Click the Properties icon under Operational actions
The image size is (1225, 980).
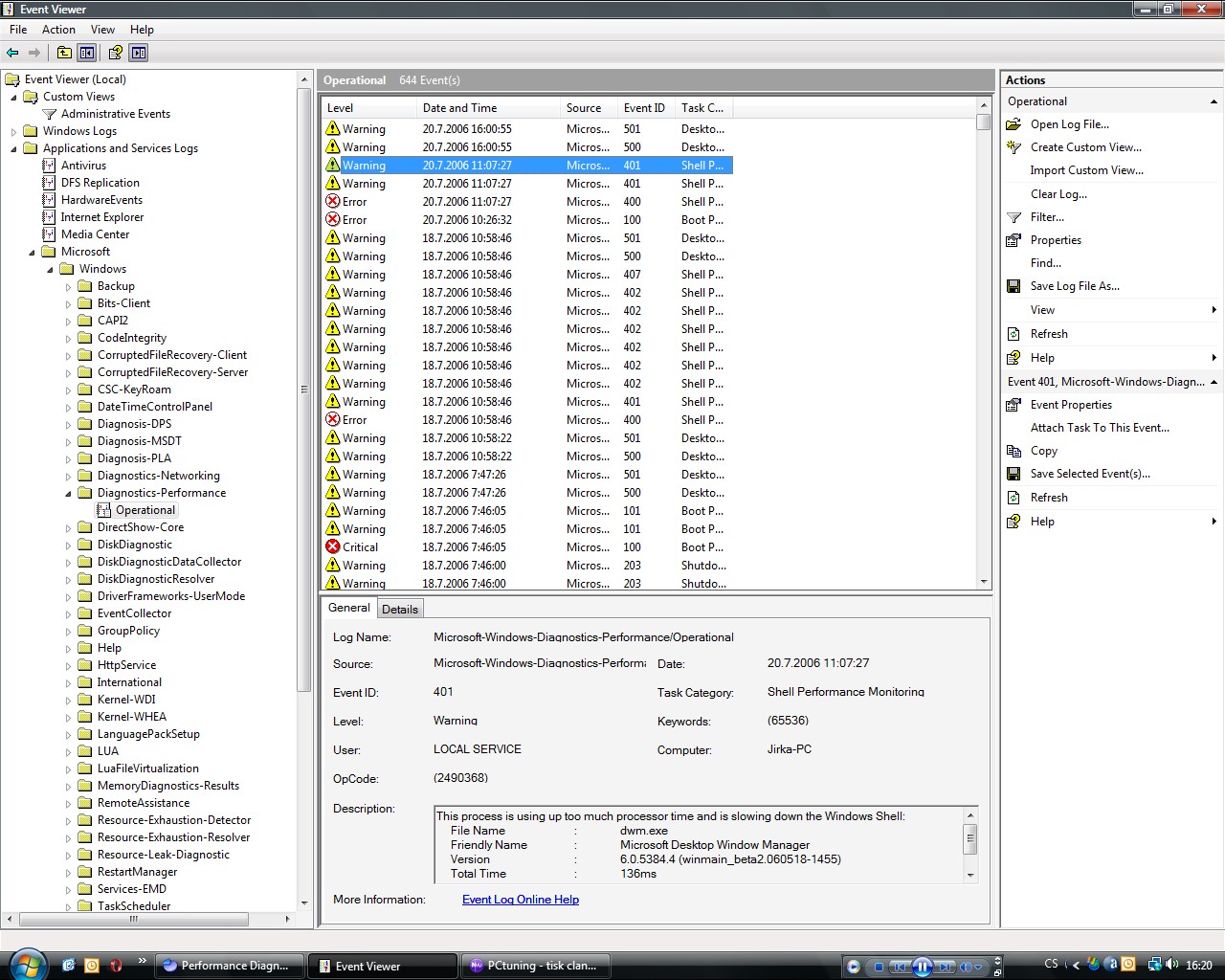pos(1013,240)
